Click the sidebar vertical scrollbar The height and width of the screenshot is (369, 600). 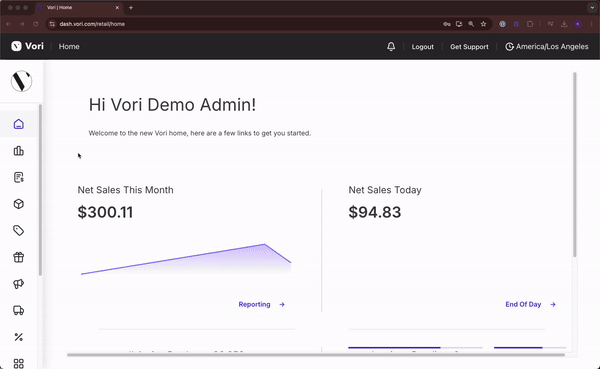pyautogui.click(x=40, y=189)
